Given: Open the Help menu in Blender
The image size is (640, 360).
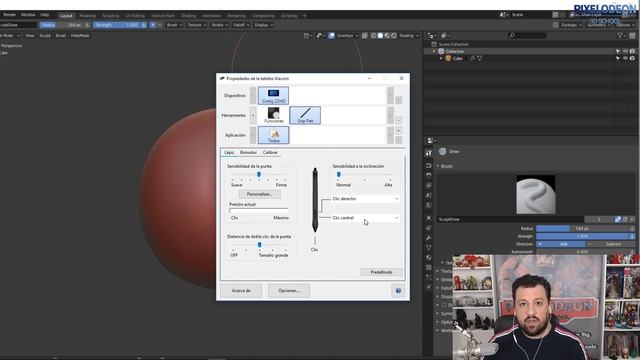Looking at the screenshot, I should [x=45, y=15].
